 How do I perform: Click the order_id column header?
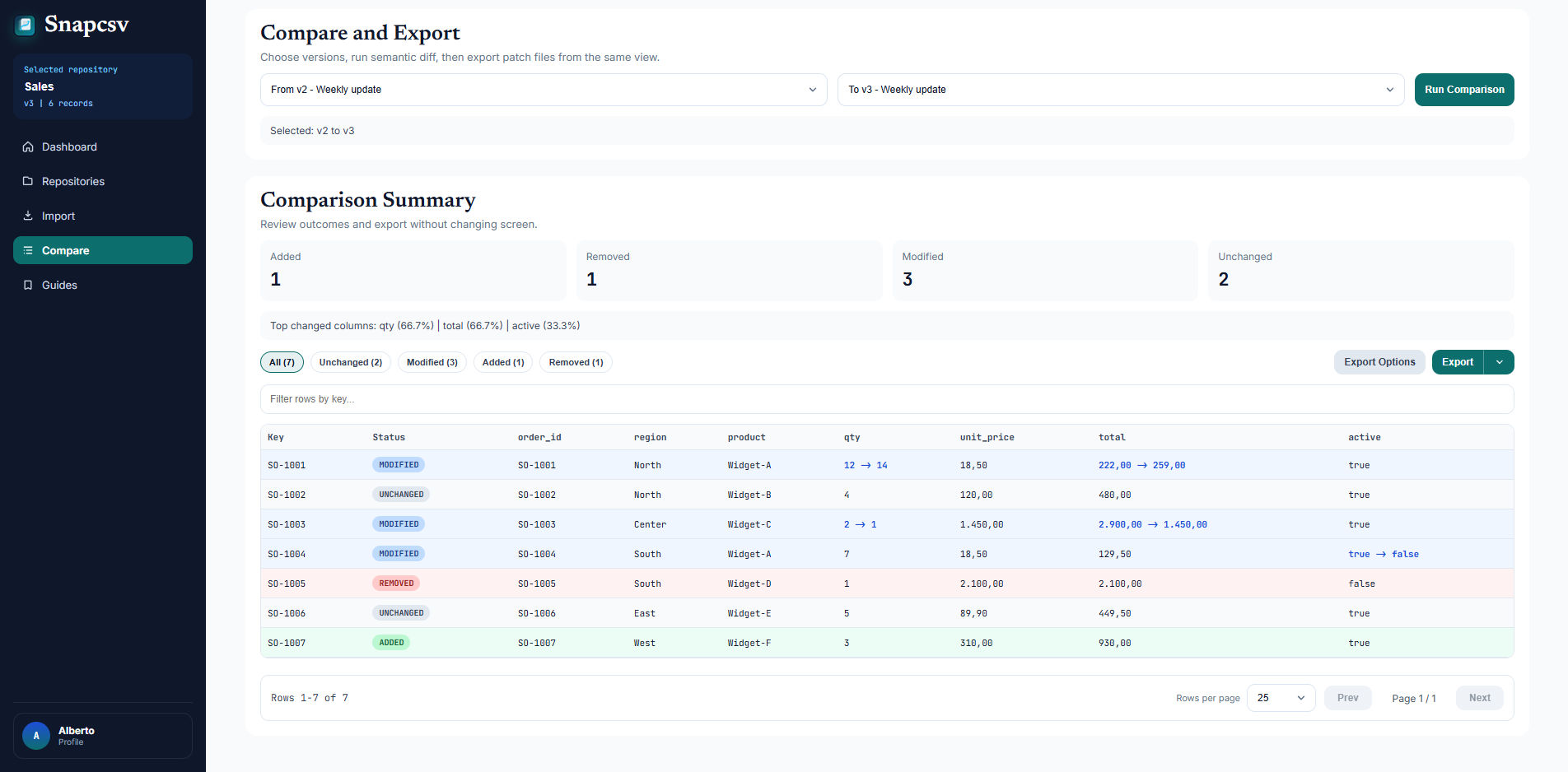coord(539,437)
